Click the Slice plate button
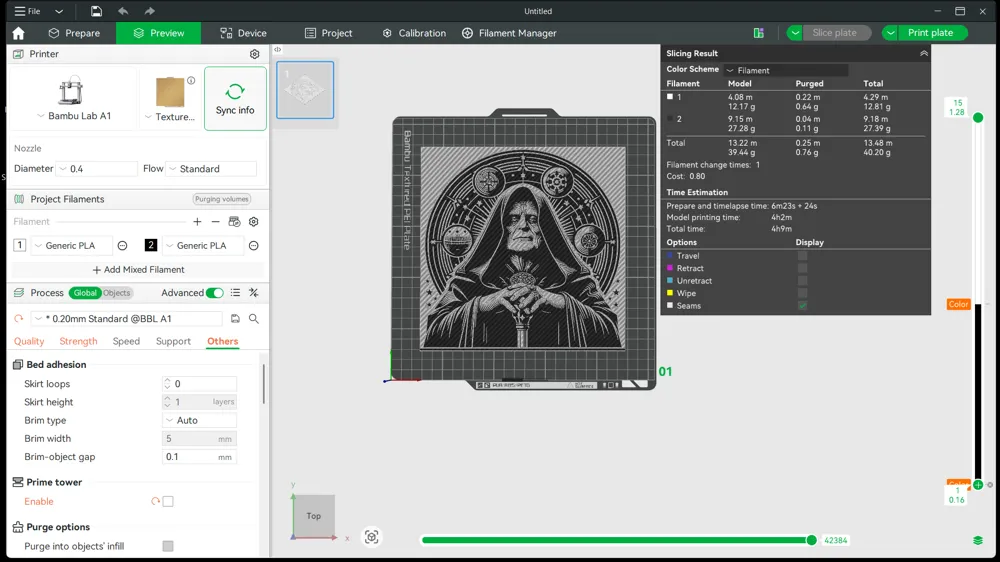The image size is (1000, 562). click(835, 33)
